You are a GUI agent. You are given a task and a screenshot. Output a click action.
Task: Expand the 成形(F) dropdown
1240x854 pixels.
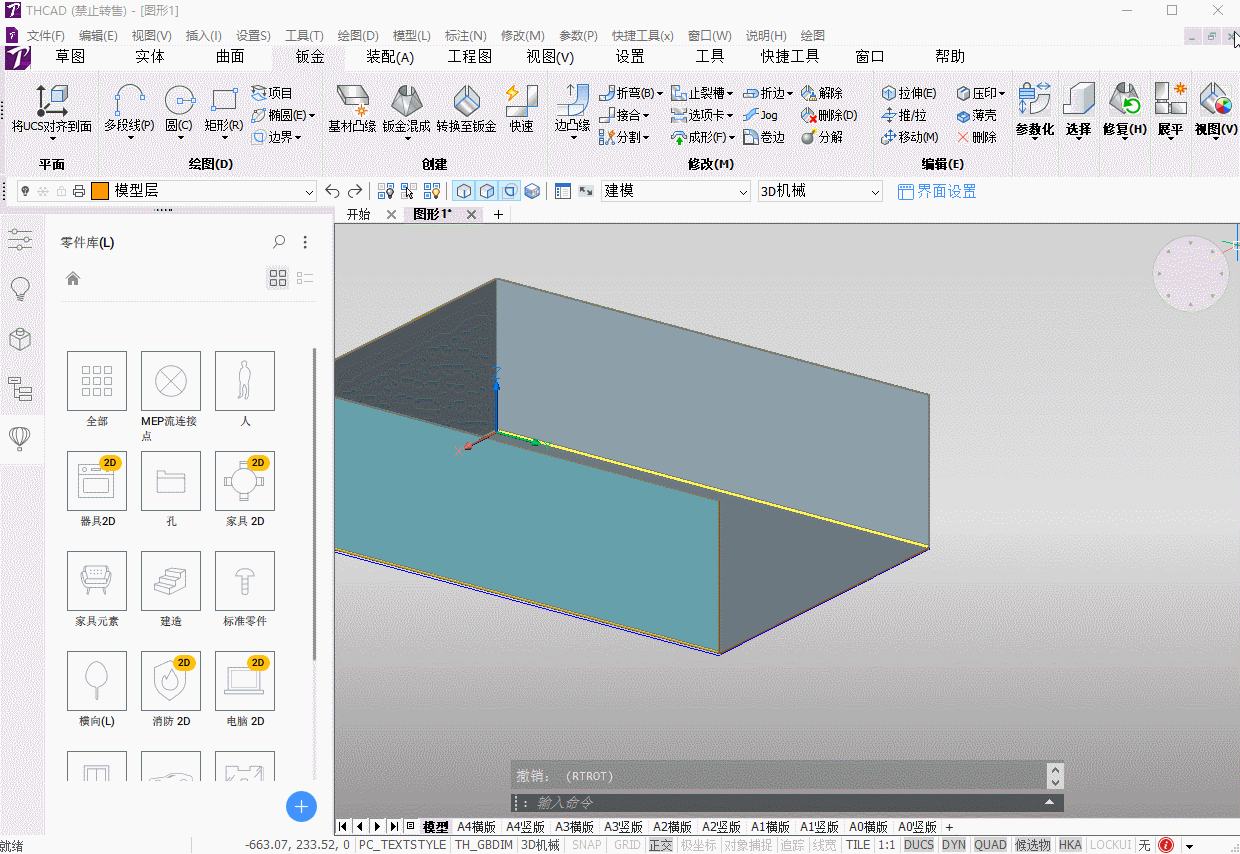tap(732, 137)
